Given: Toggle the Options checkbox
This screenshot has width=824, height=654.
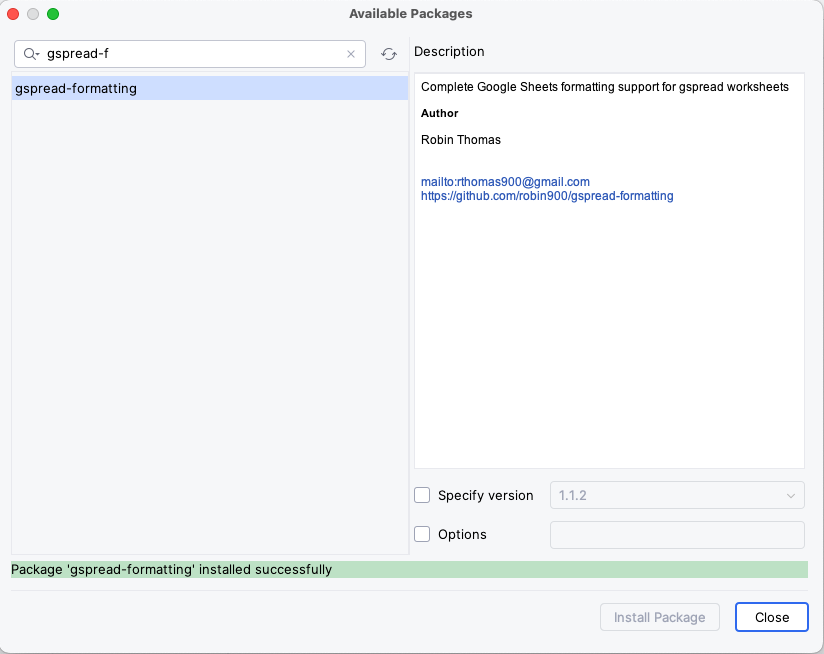Looking at the screenshot, I should [422, 534].
